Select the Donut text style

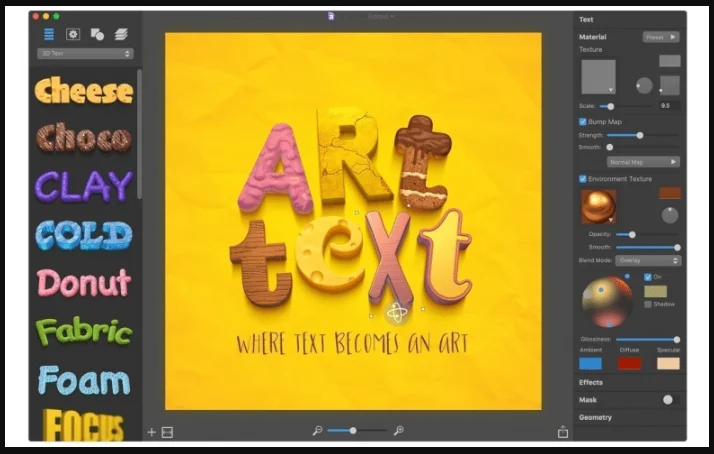pyautogui.click(x=84, y=283)
